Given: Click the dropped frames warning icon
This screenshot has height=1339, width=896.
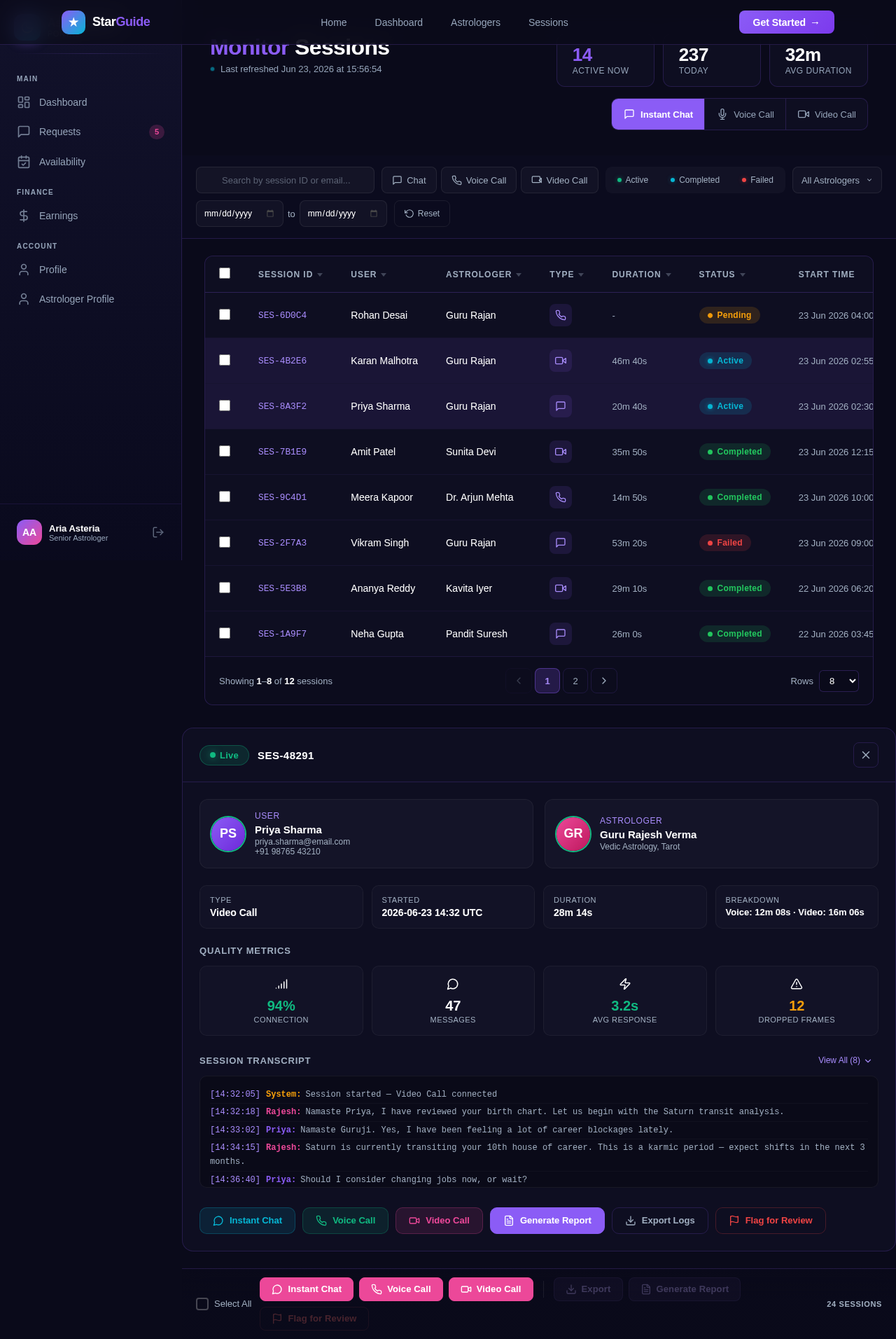Looking at the screenshot, I should pyautogui.click(x=797, y=984).
